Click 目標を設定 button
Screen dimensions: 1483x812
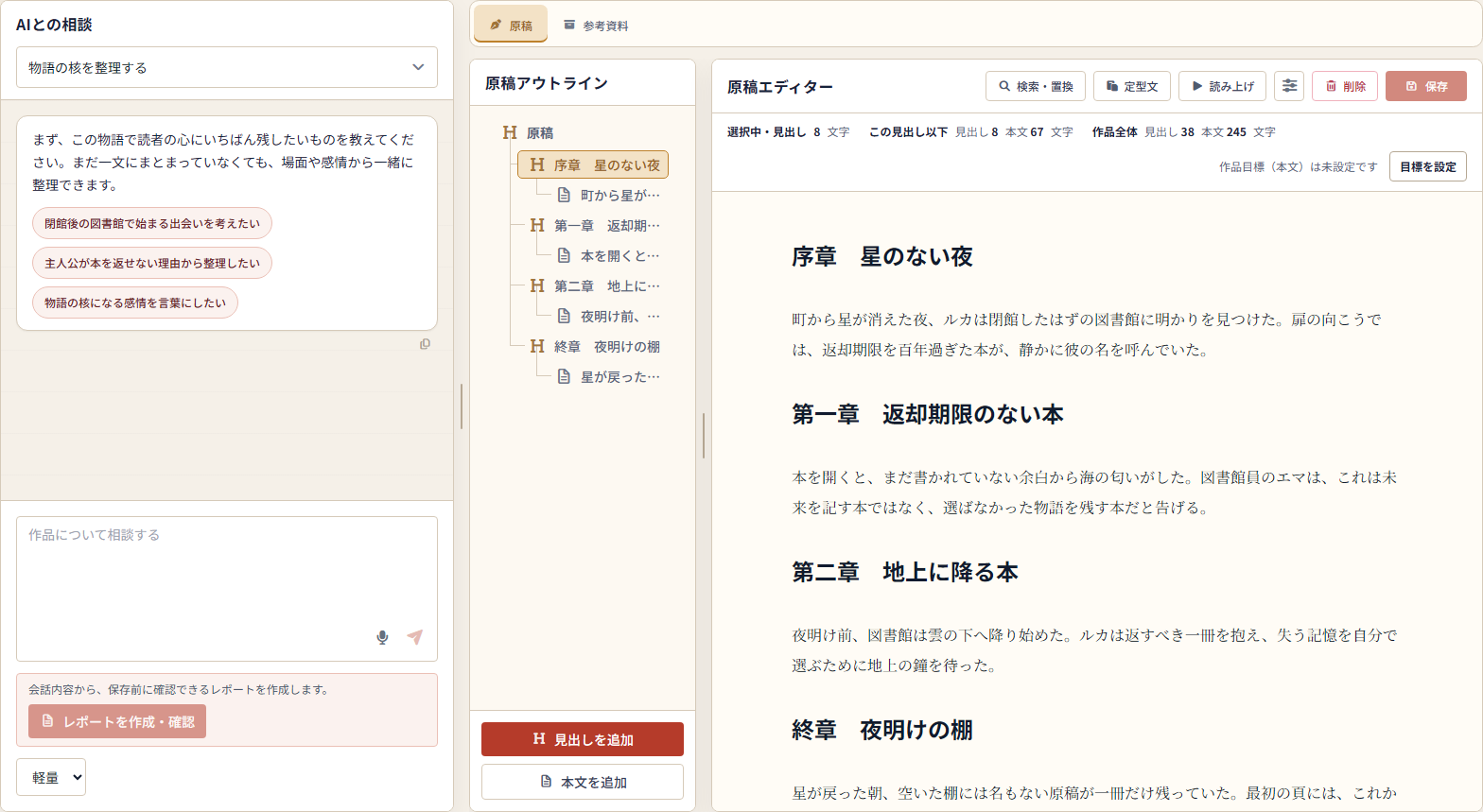(1428, 166)
